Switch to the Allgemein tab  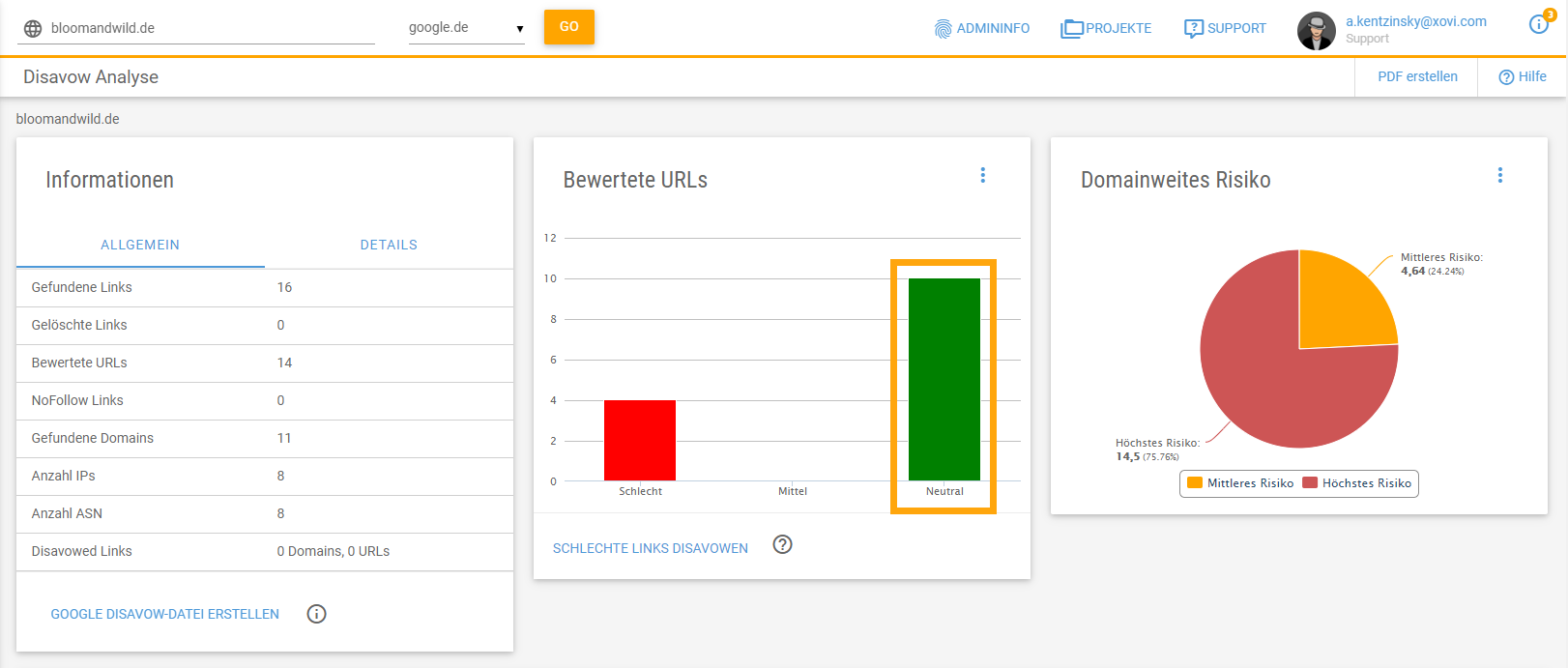pos(140,245)
